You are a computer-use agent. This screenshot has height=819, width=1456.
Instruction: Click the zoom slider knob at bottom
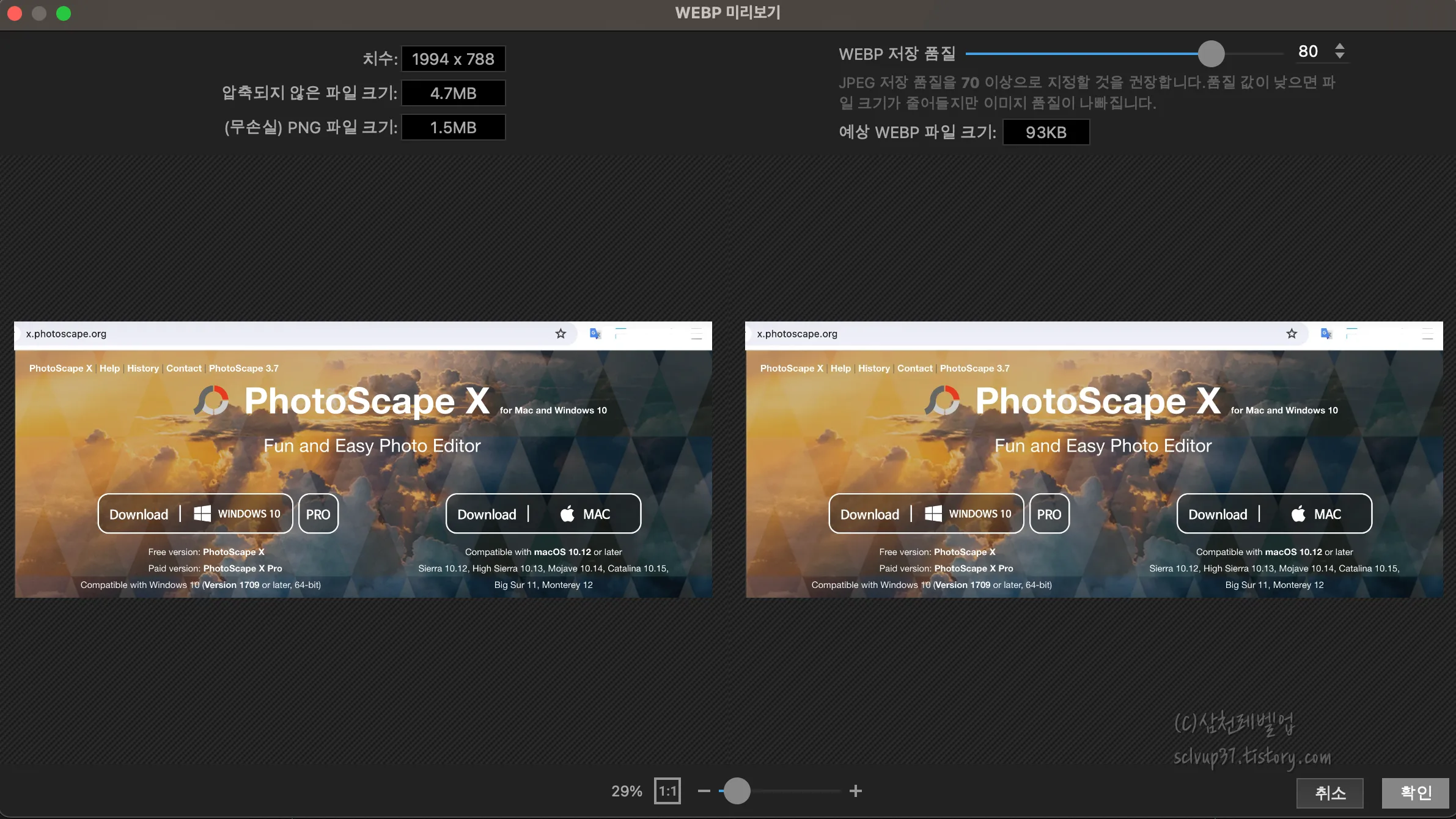tap(737, 791)
